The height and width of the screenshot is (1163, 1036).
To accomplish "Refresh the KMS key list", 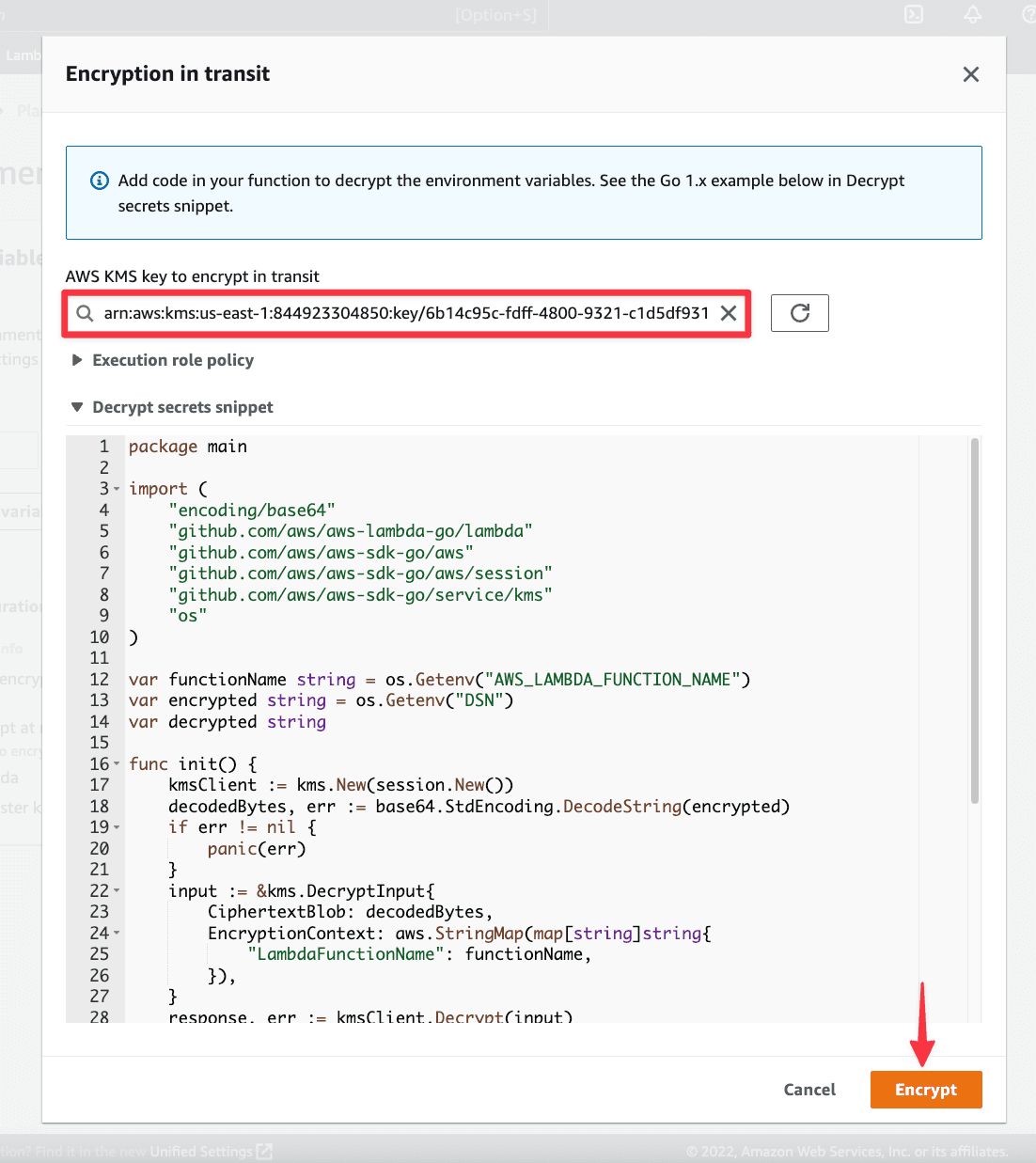I will (800, 313).
